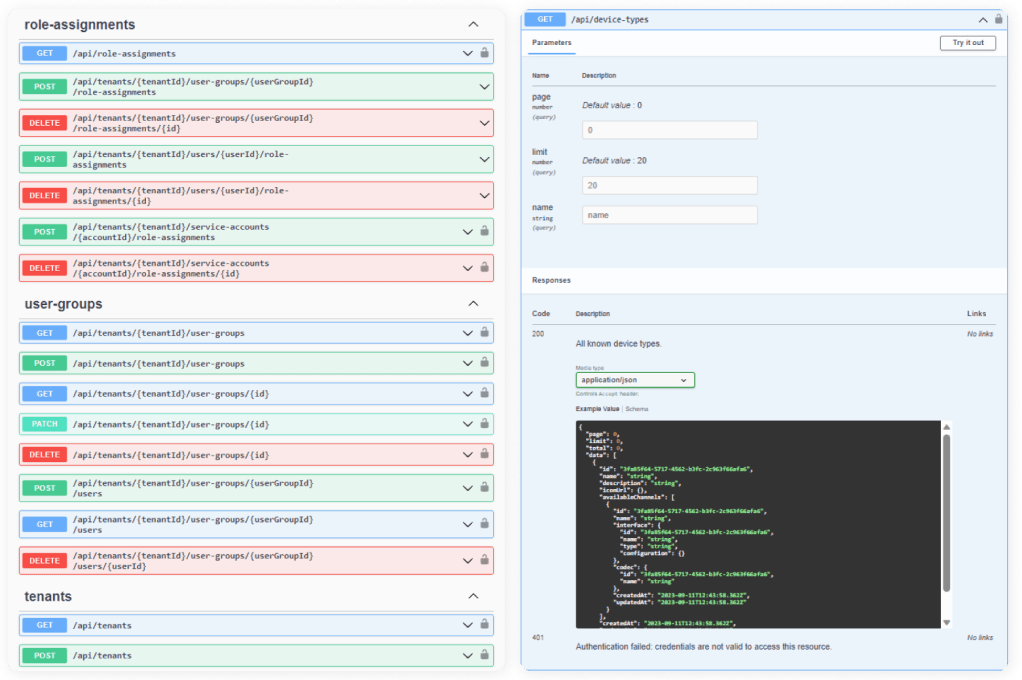The image size is (1022, 680).
Task: Click lock icon on GET /api/role-assignments
Action: pos(484,53)
